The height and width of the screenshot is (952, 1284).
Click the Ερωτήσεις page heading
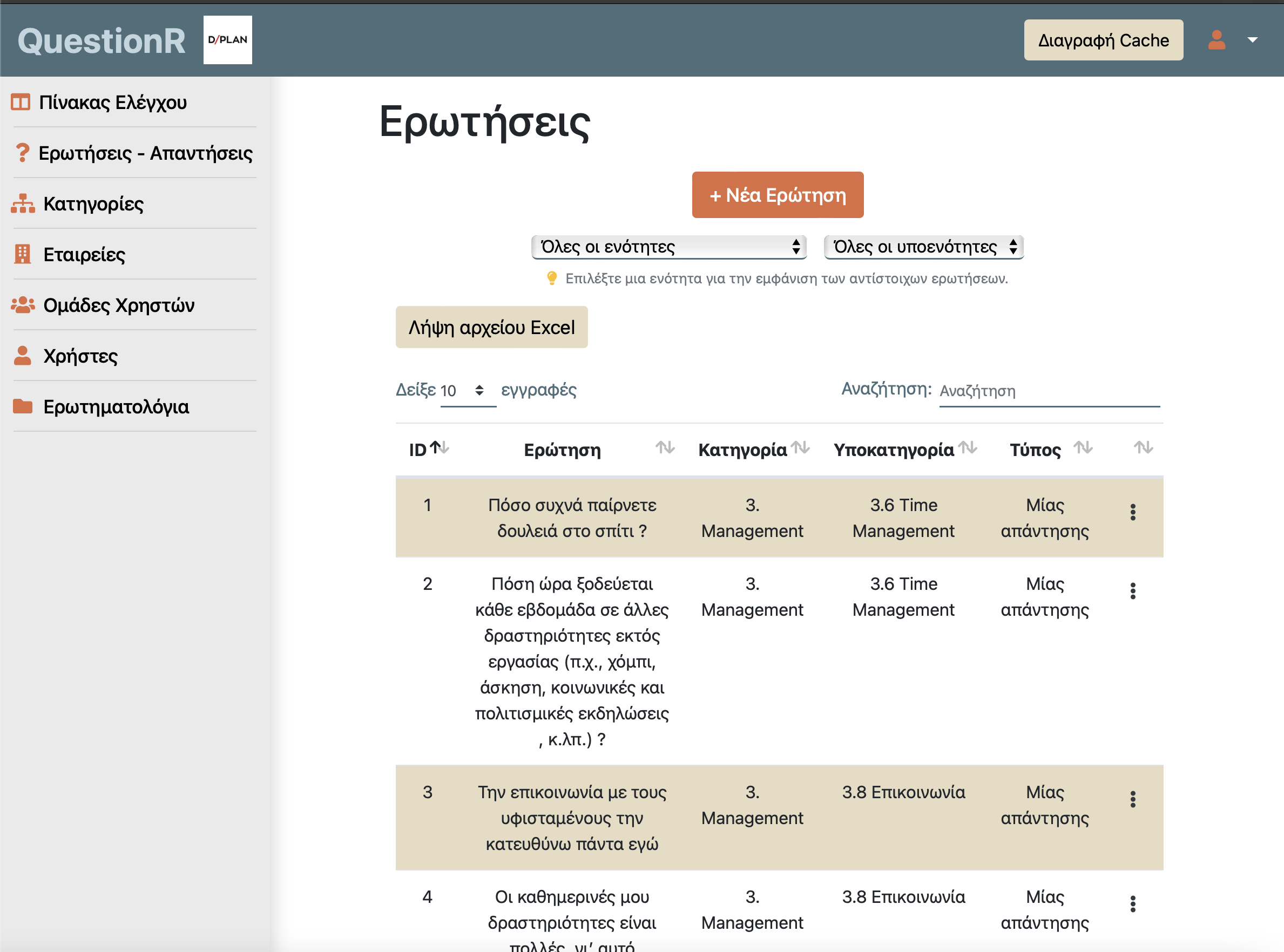(484, 122)
